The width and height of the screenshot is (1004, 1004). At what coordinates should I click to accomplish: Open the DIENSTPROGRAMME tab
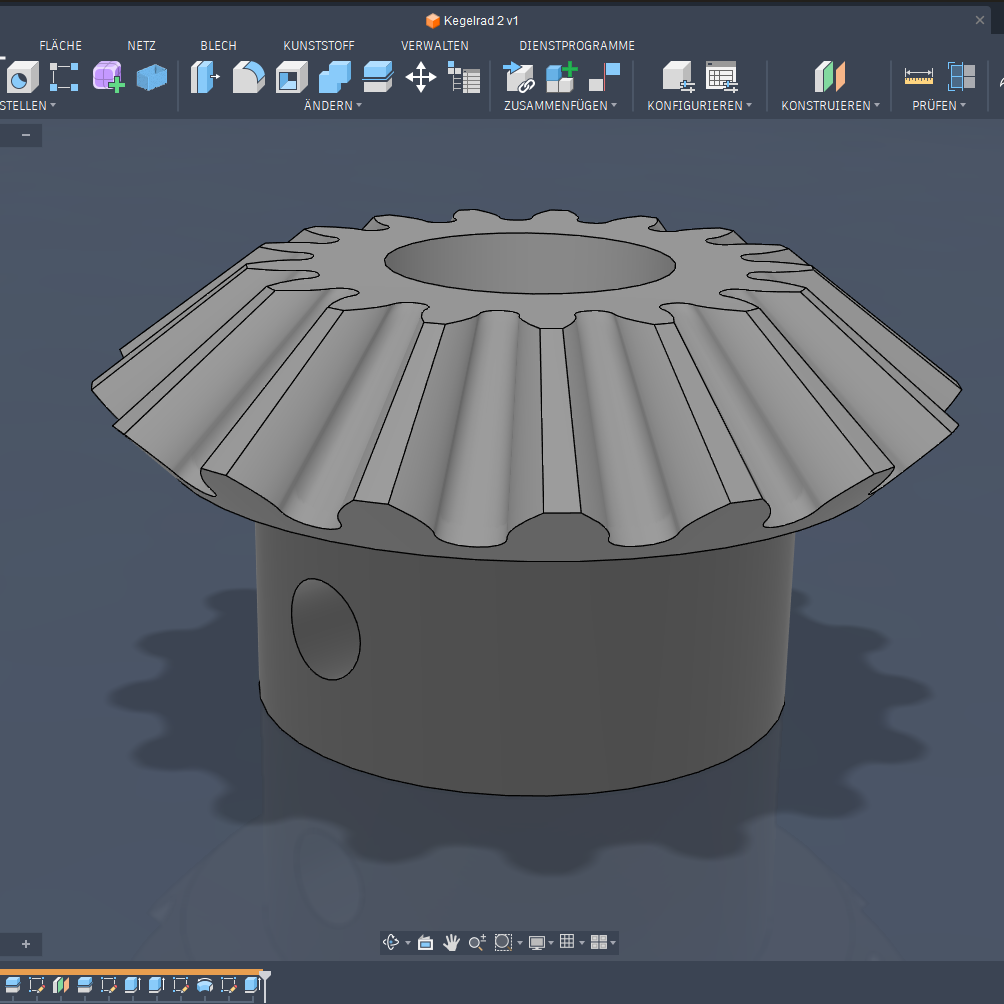coord(577,46)
